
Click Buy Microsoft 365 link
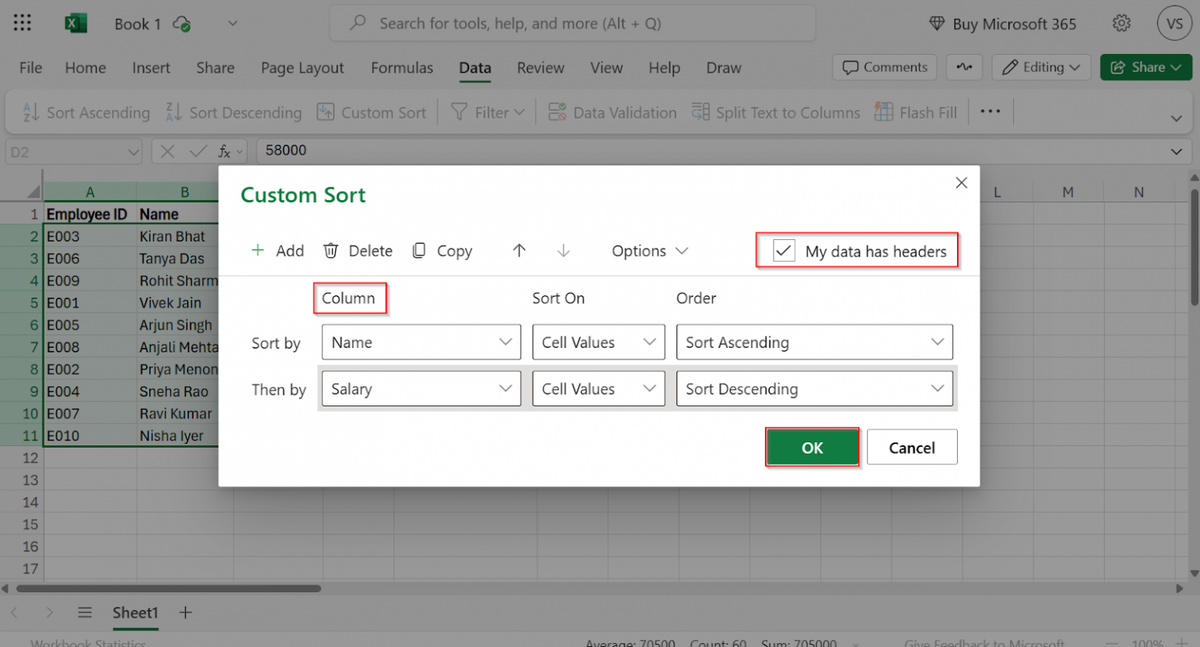point(1003,23)
